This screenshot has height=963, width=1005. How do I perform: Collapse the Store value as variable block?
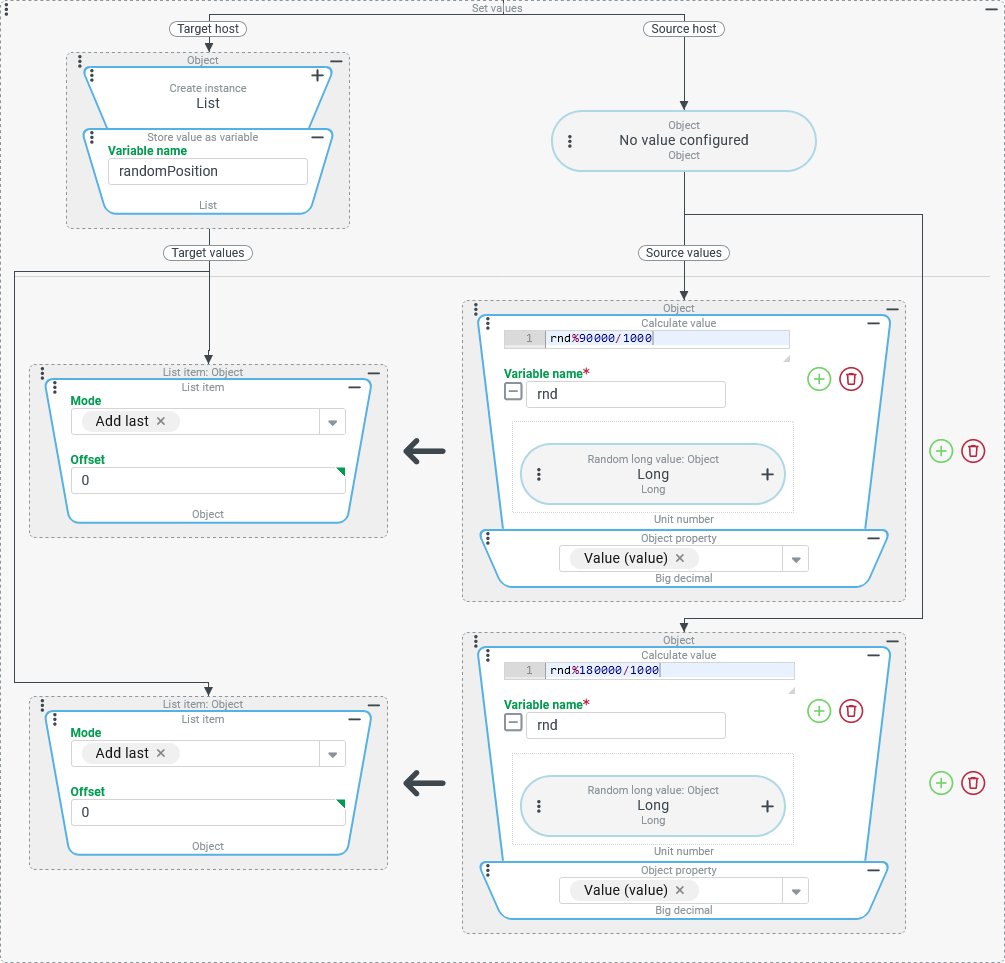click(317, 137)
